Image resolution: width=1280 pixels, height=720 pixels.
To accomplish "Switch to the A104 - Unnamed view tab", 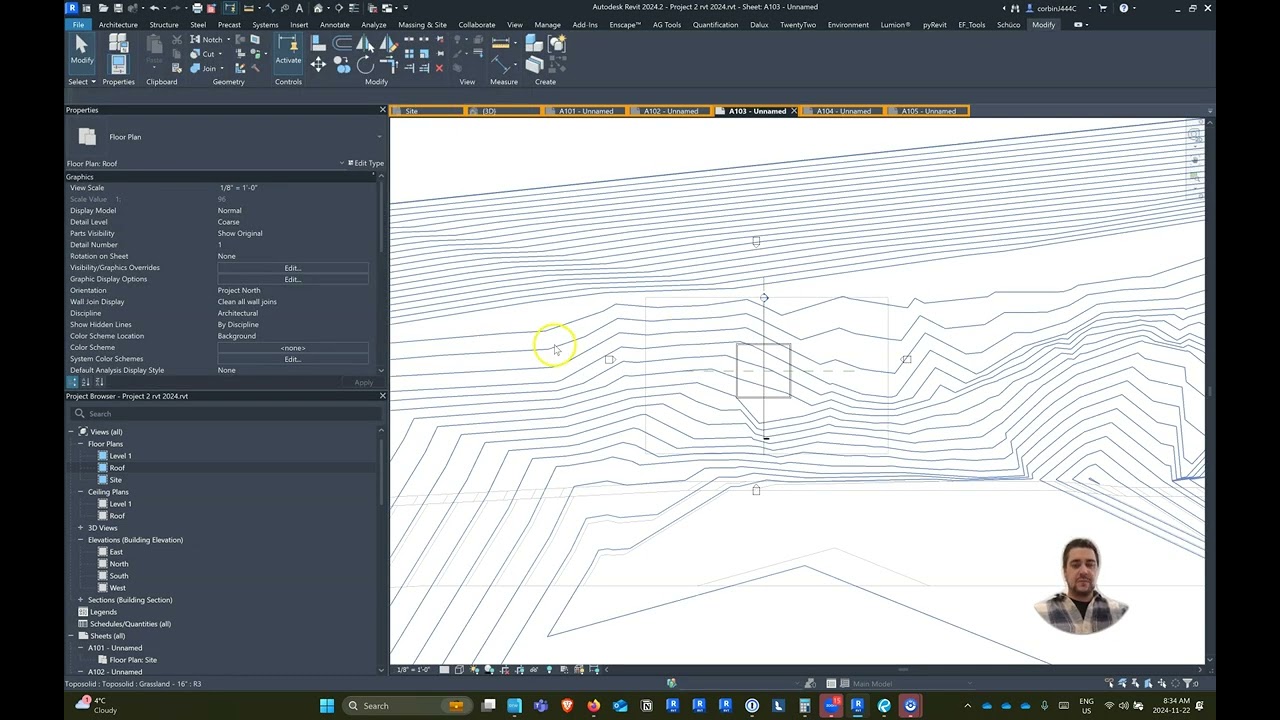I will coord(843,111).
